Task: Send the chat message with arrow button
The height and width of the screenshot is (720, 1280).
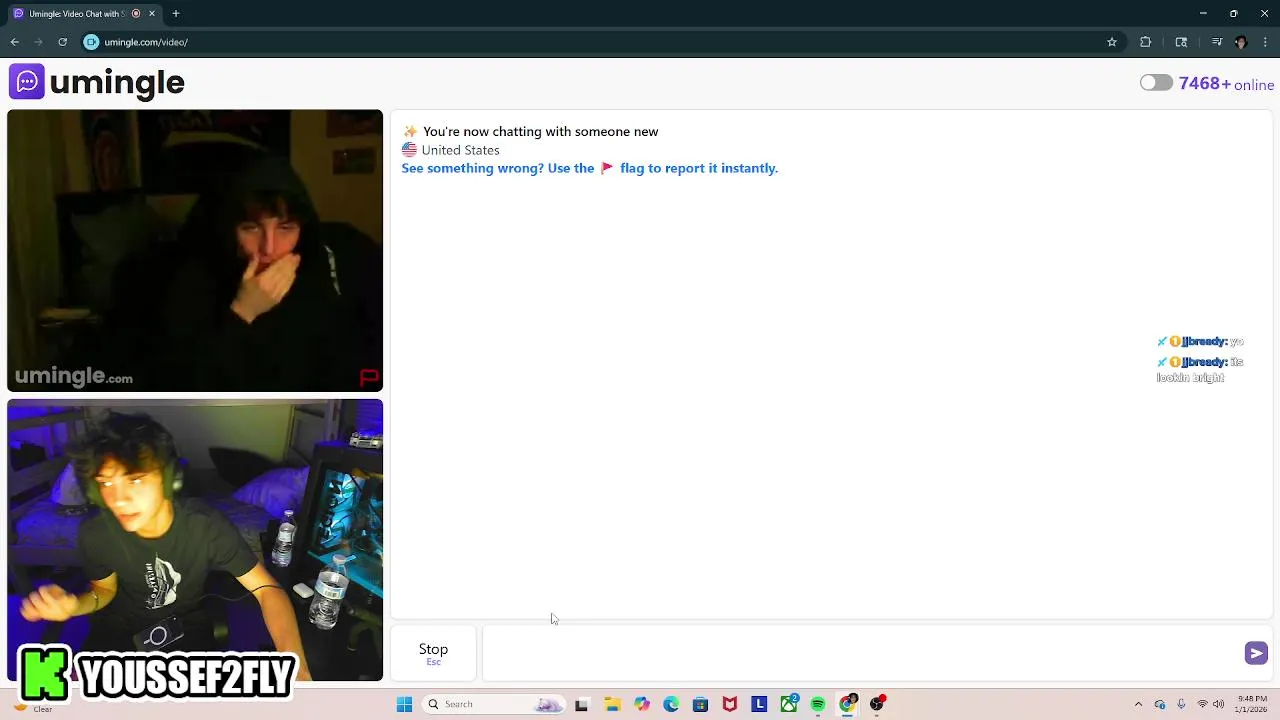Action: (x=1256, y=653)
